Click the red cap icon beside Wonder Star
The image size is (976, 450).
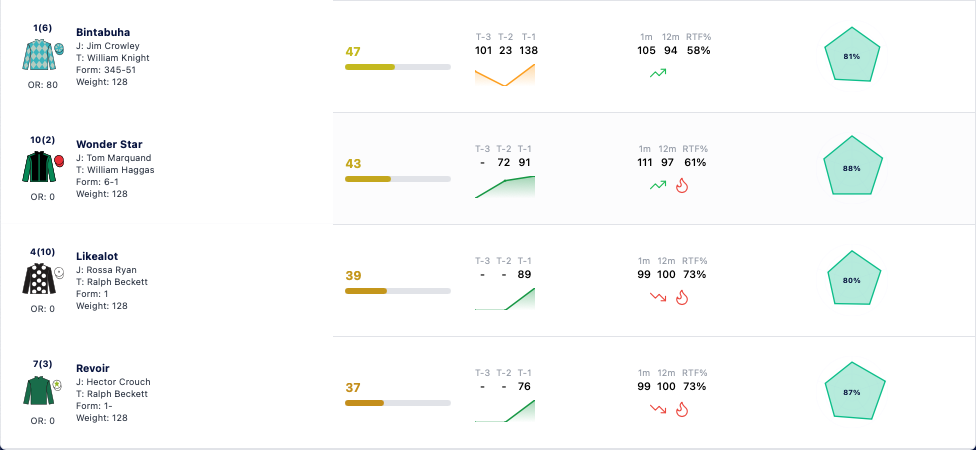click(x=59, y=161)
